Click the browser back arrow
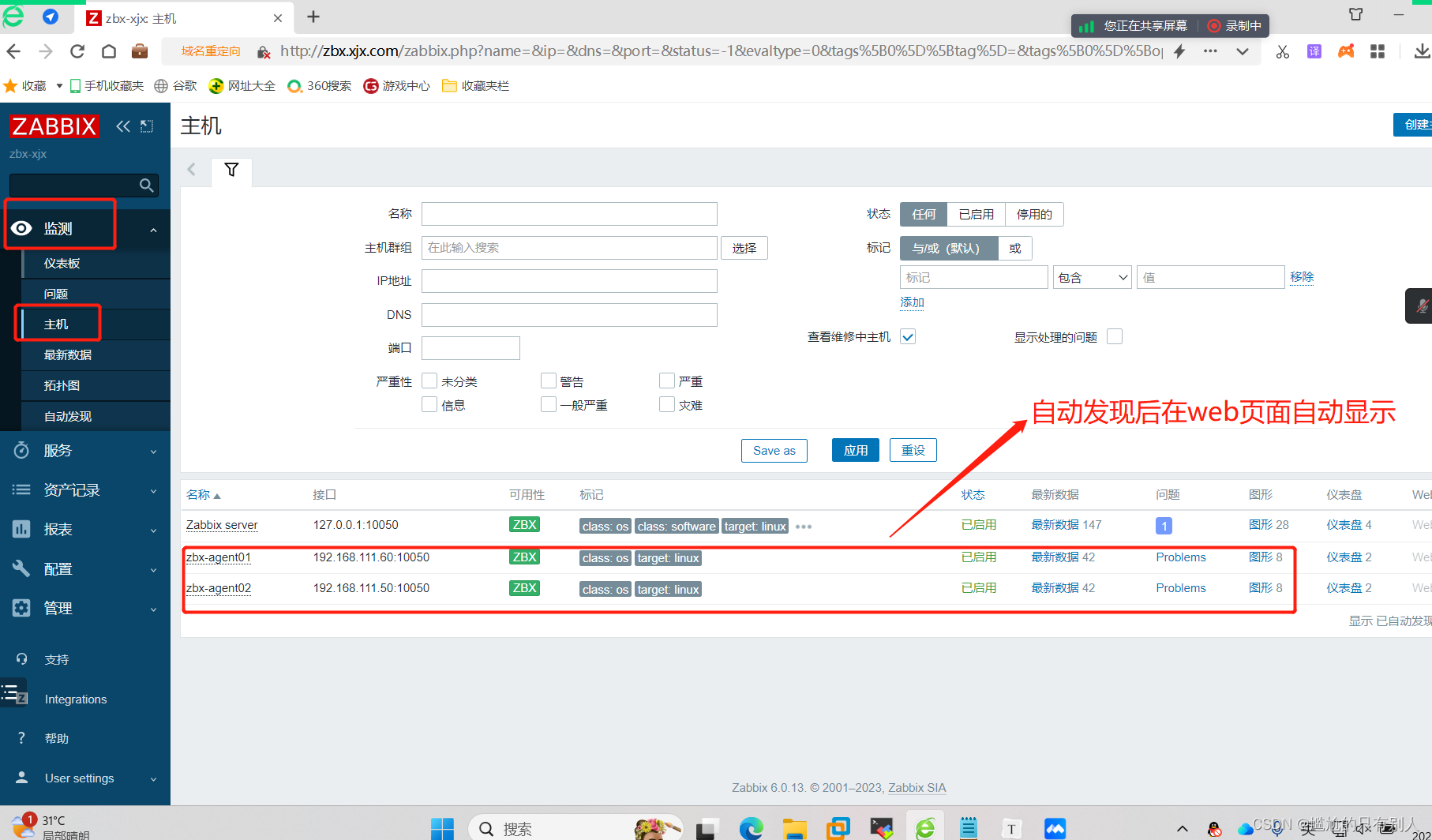 pyautogui.click(x=13, y=51)
